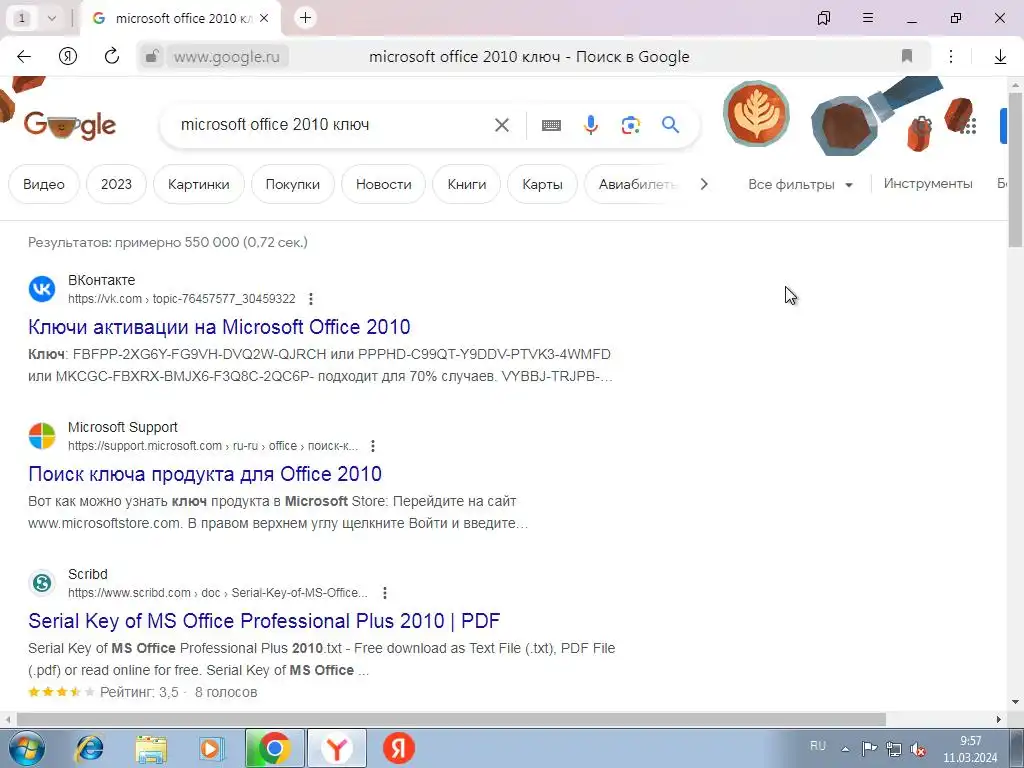1024x768 pixels.
Task: Open more options for the ВКонтакте result
Action: click(x=311, y=299)
